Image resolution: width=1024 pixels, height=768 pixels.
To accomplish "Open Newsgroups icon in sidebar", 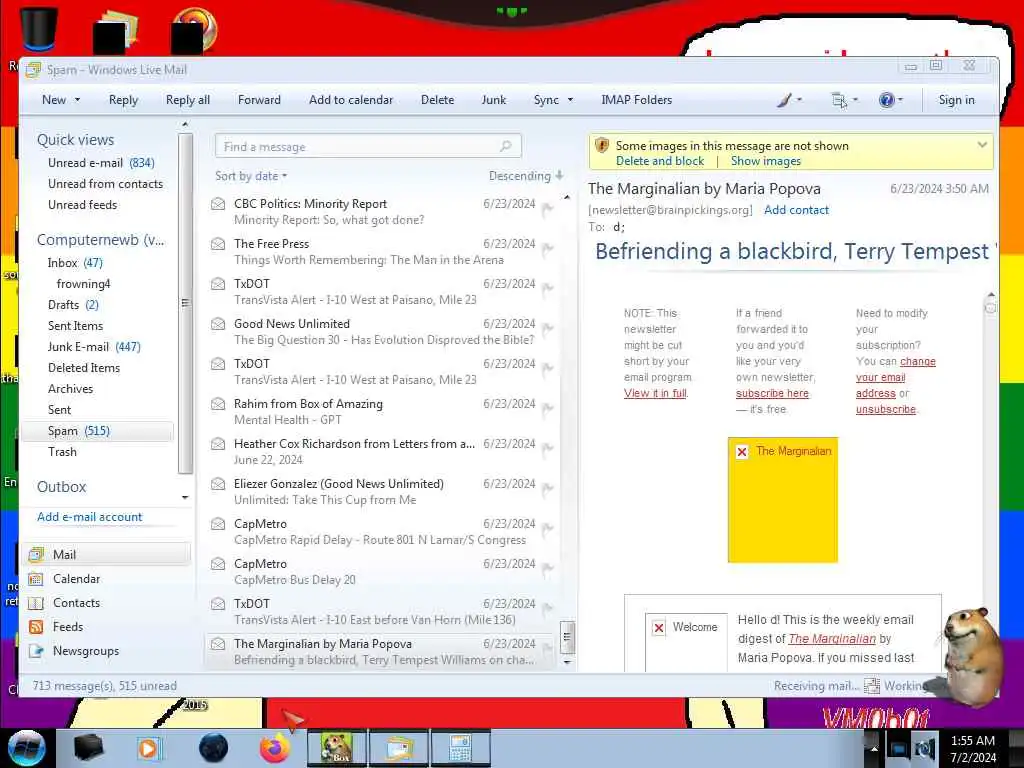I will click(x=37, y=651).
